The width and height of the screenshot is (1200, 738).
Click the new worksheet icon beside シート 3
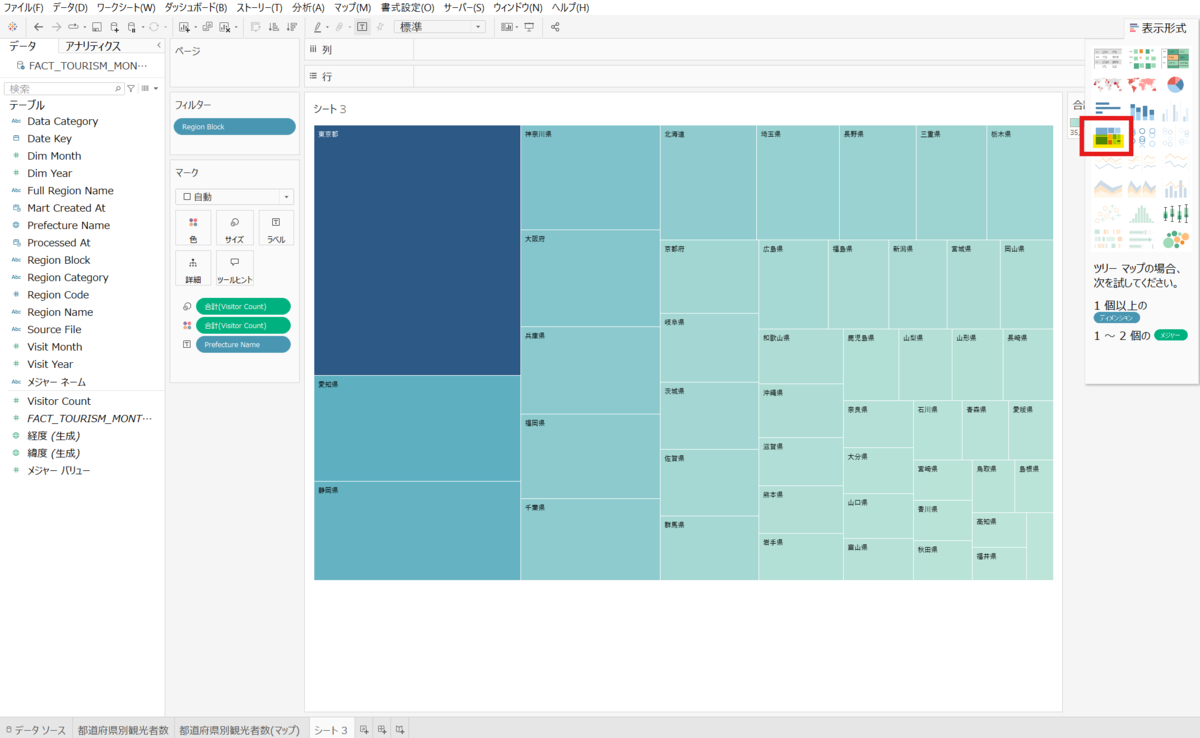[x=364, y=729]
